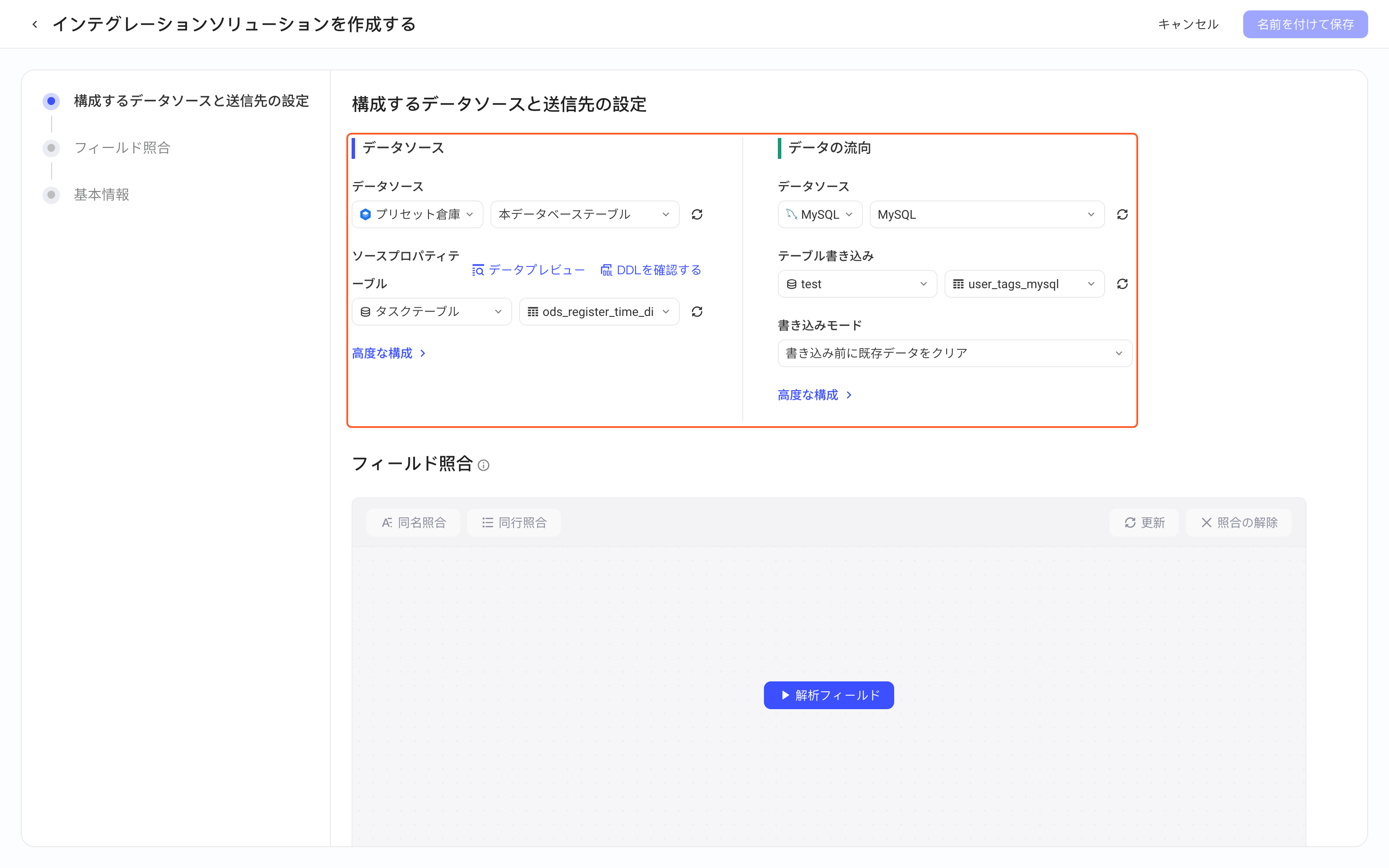Open the MySQL type dropdown with dolphin icon
Screen dimensions: 1389x868
pyautogui.click(x=820, y=214)
